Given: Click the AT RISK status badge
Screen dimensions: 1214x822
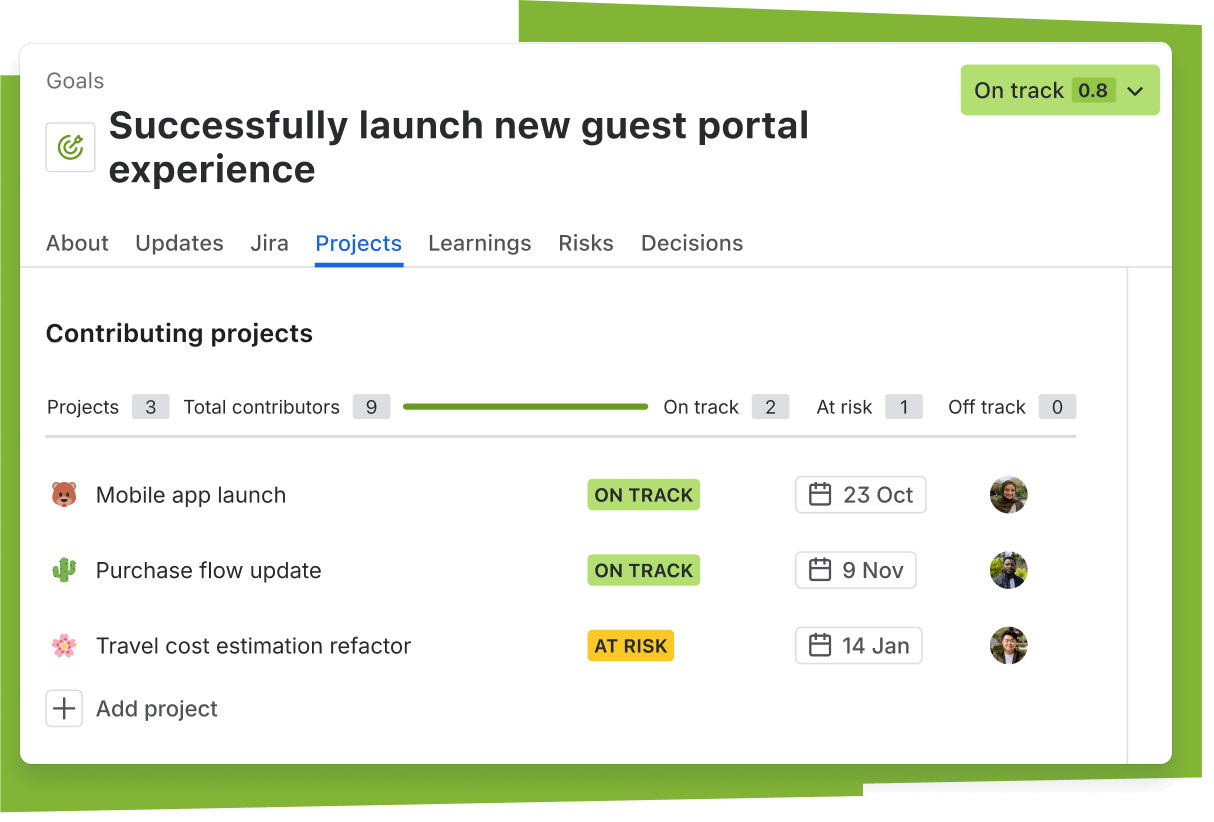Looking at the screenshot, I should (x=630, y=646).
